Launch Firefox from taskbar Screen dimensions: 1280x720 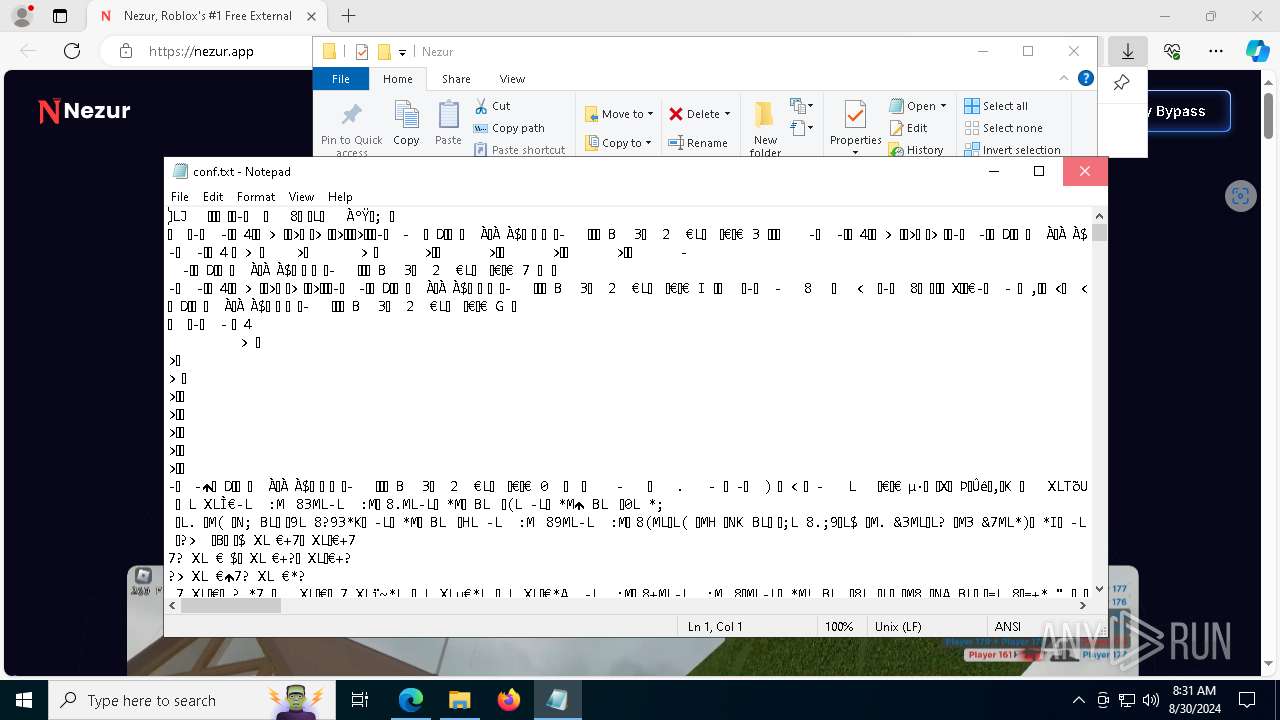pos(508,700)
